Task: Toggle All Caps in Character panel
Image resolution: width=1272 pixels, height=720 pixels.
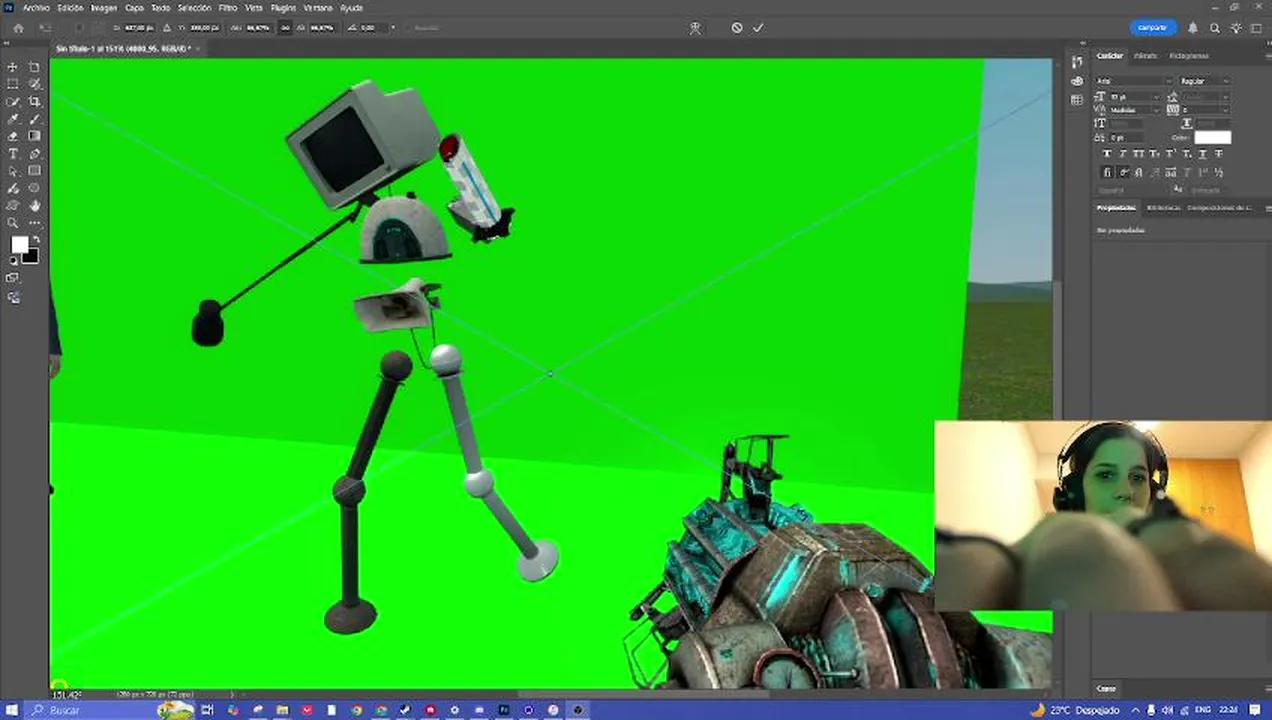Action: (x=1139, y=155)
